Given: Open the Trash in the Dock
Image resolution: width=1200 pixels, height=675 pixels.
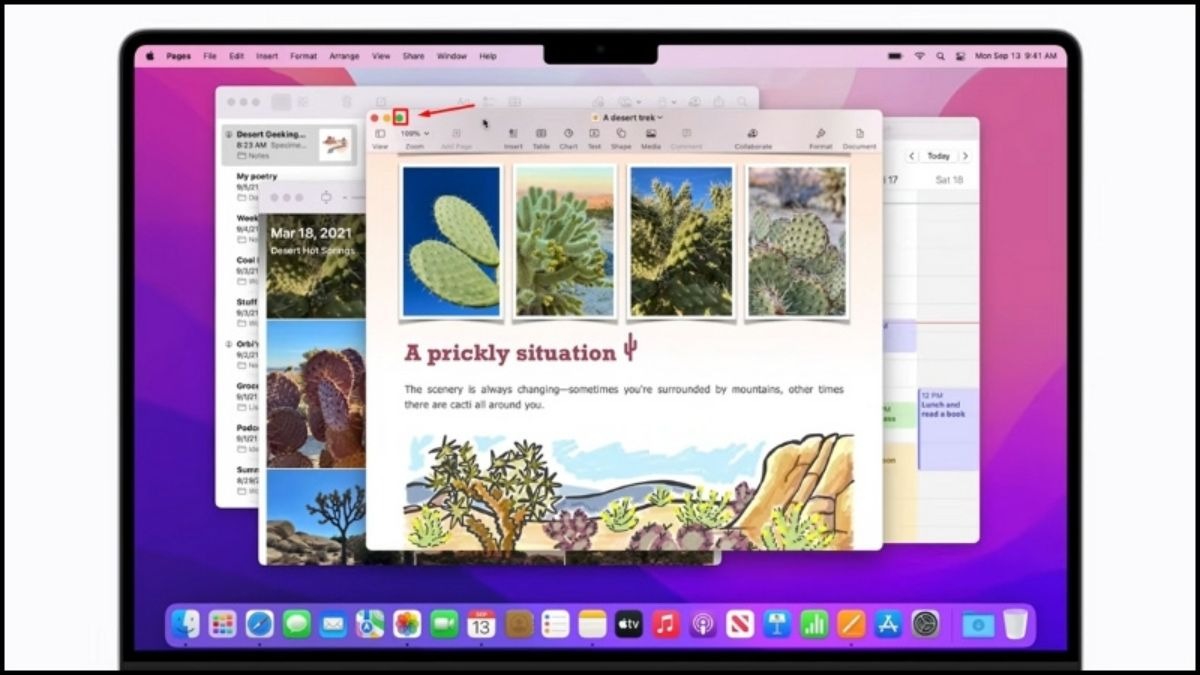Looking at the screenshot, I should tap(1015, 624).
